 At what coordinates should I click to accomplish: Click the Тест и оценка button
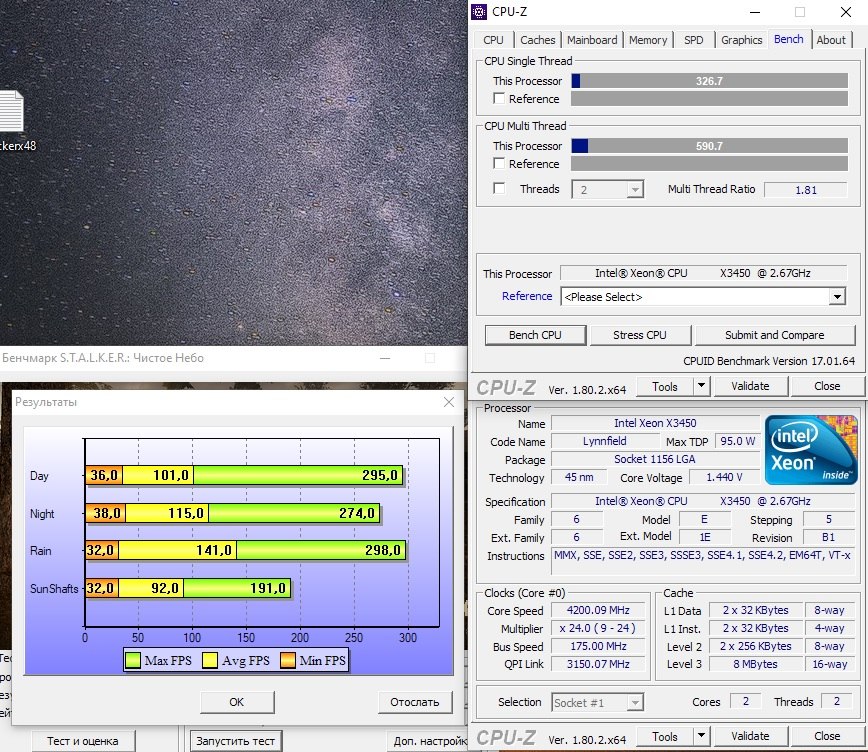point(82,741)
